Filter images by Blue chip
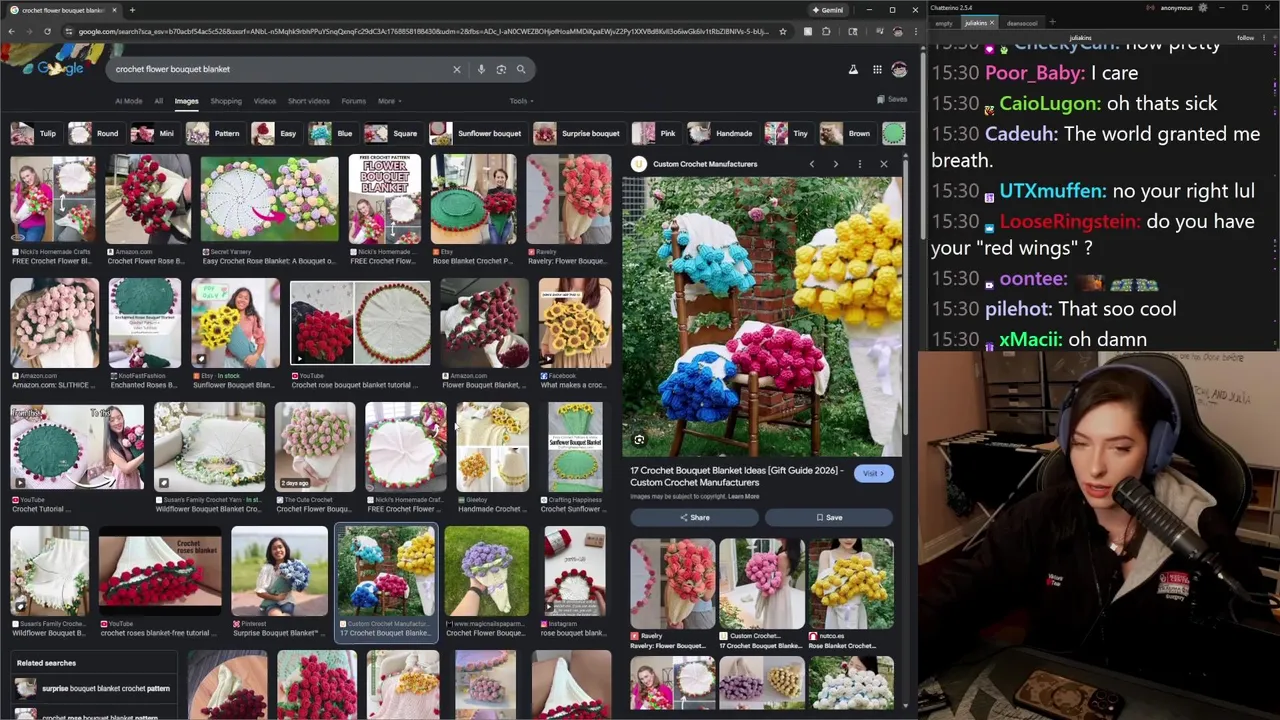This screenshot has height=720, width=1280. 332,133
